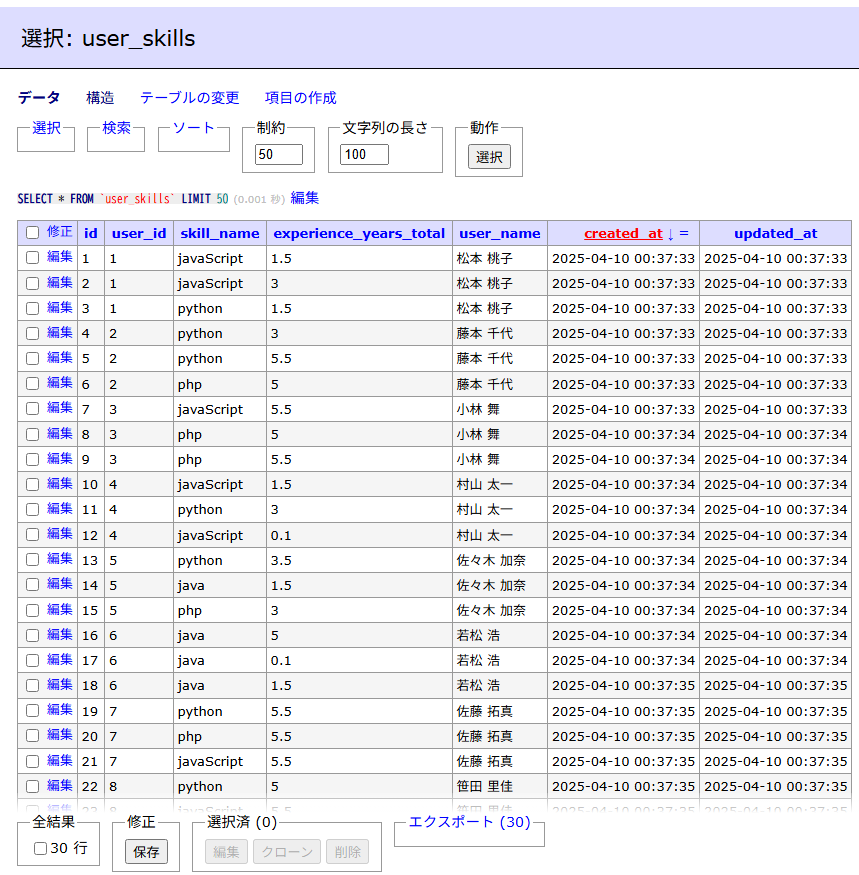859x875 pixels.
Task: Check the checkbox for row id 16
Action: tap(32, 635)
